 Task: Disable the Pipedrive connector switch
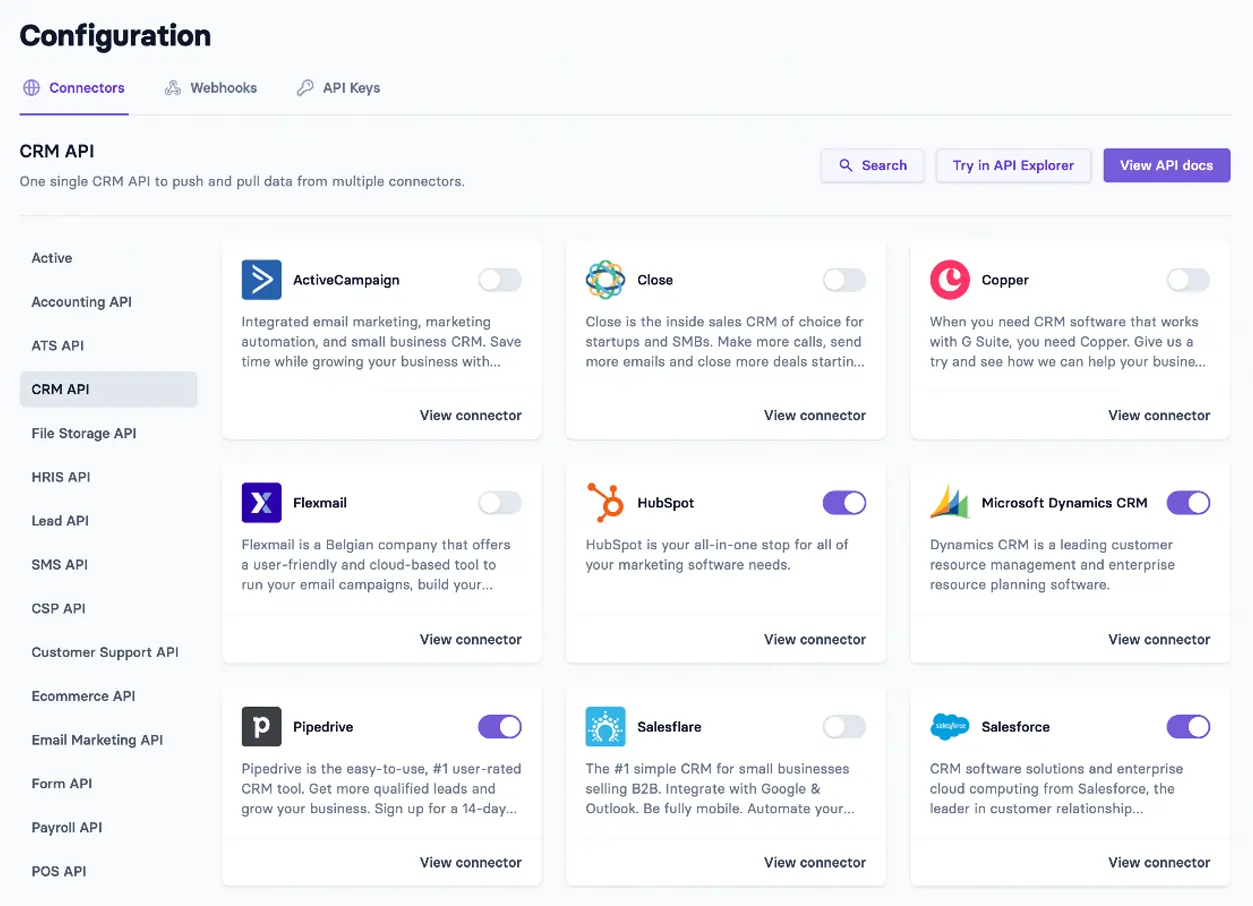coord(500,727)
